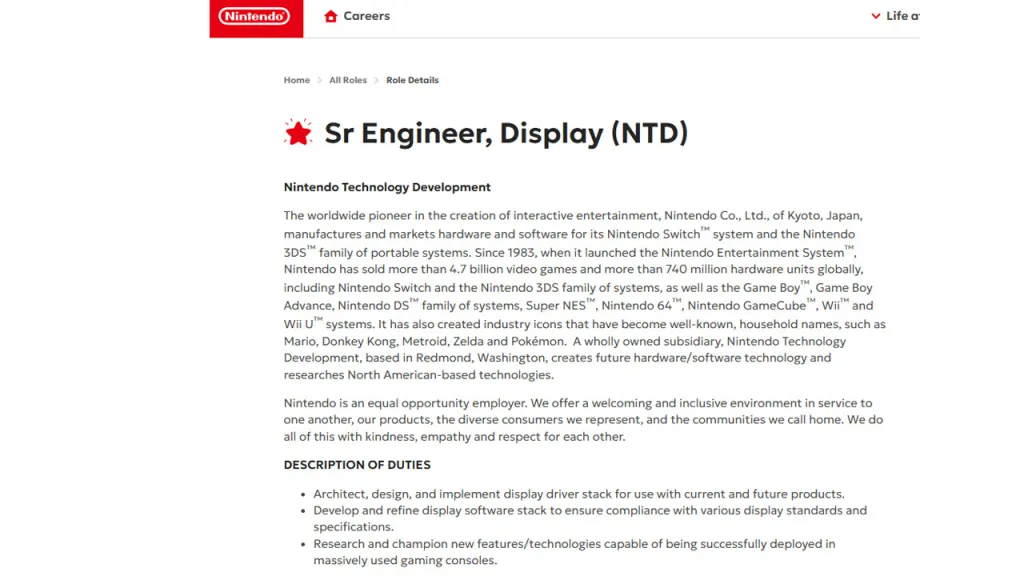
Task: Open the Life at menu label
Action: point(903,16)
